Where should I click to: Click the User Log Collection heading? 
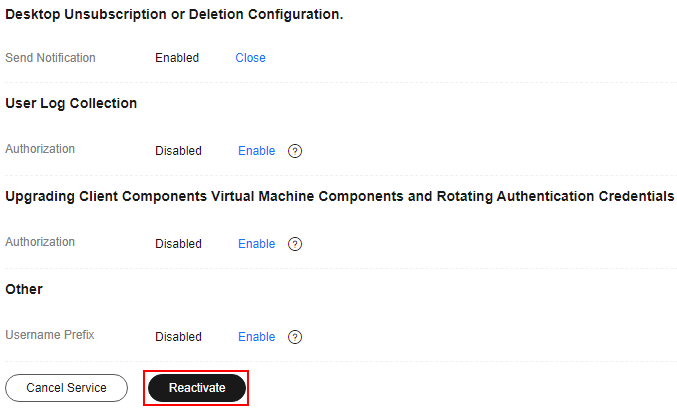(x=71, y=103)
